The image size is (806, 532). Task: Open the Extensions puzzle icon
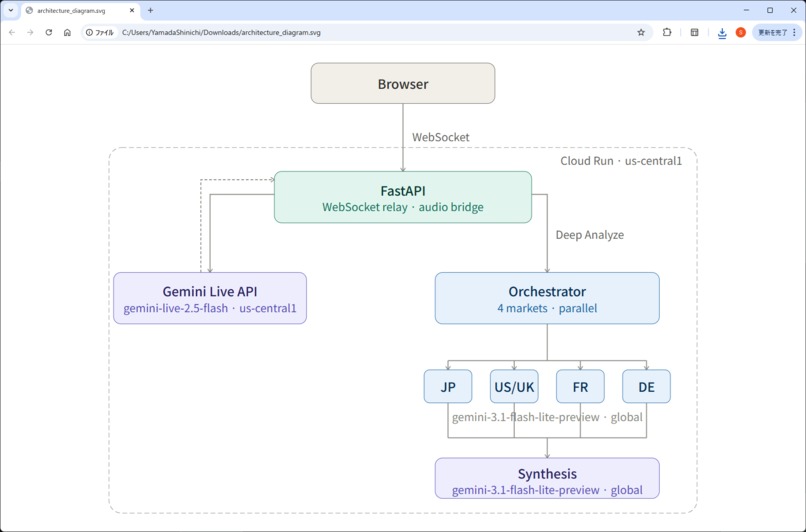667,32
